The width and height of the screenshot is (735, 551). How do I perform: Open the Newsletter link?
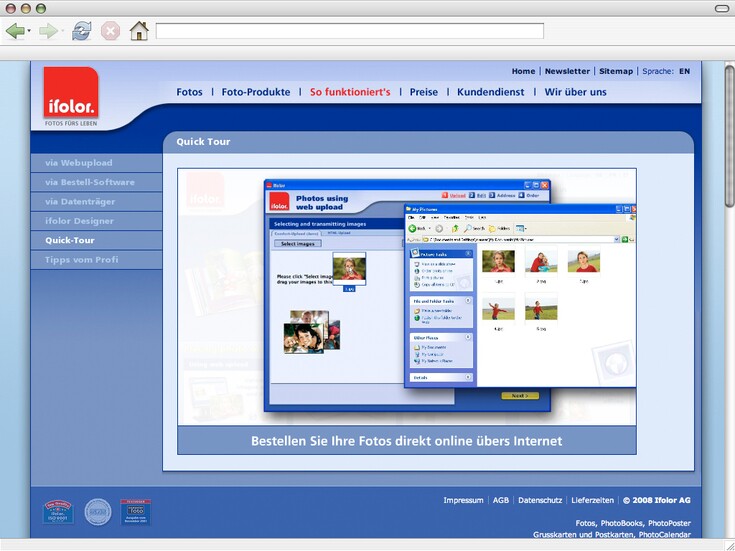point(567,71)
